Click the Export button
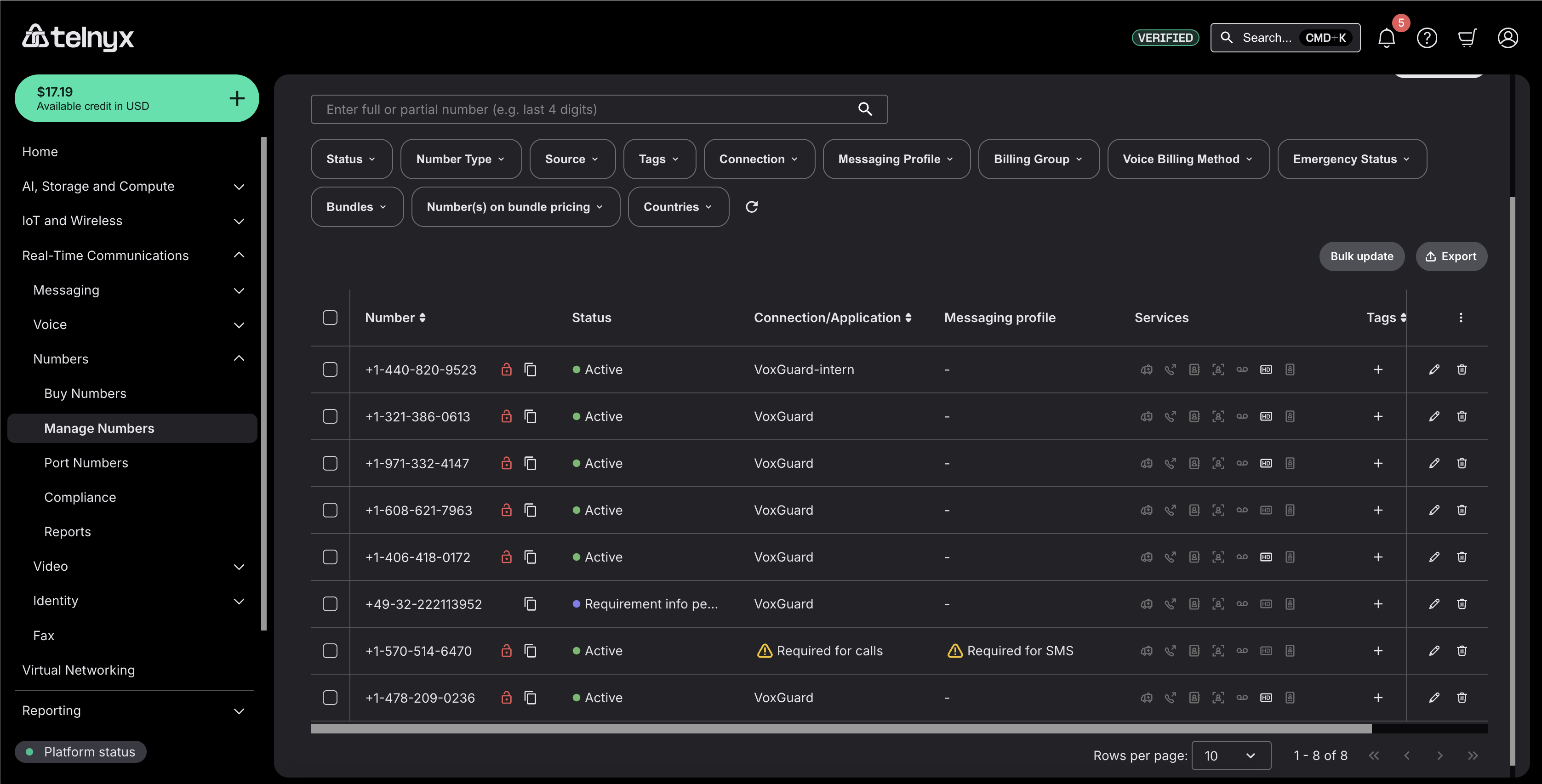 pyautogui.click(x=1451, y=256)
